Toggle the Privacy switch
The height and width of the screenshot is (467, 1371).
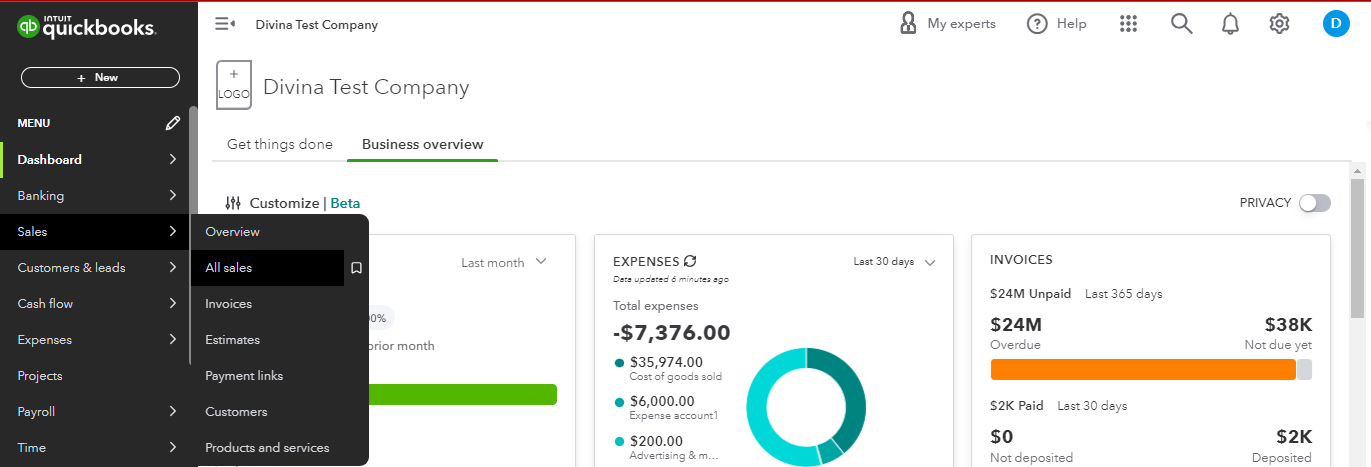(1314, 203)
